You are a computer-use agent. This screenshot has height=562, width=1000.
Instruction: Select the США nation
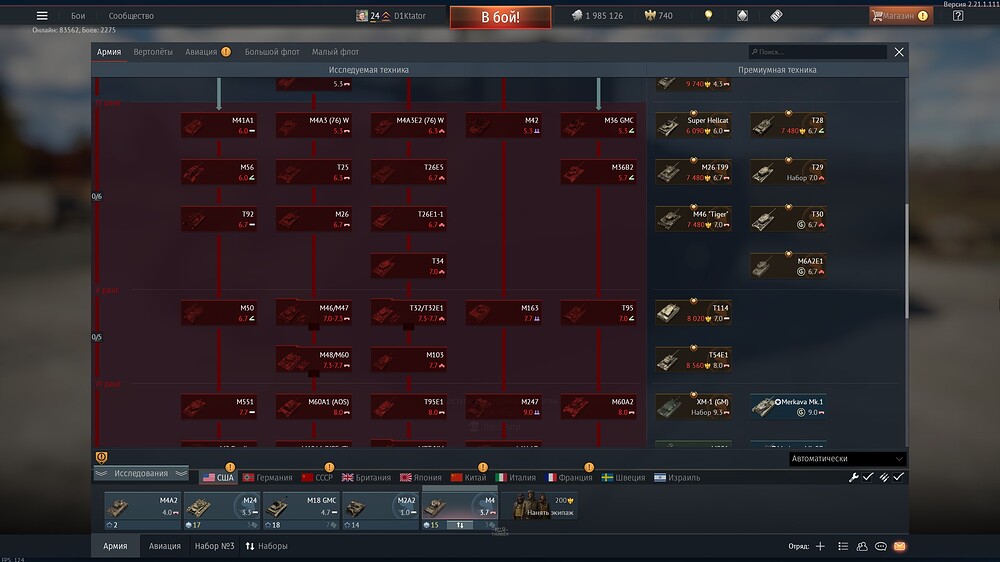pyautogui.click(x=218, y=477)
